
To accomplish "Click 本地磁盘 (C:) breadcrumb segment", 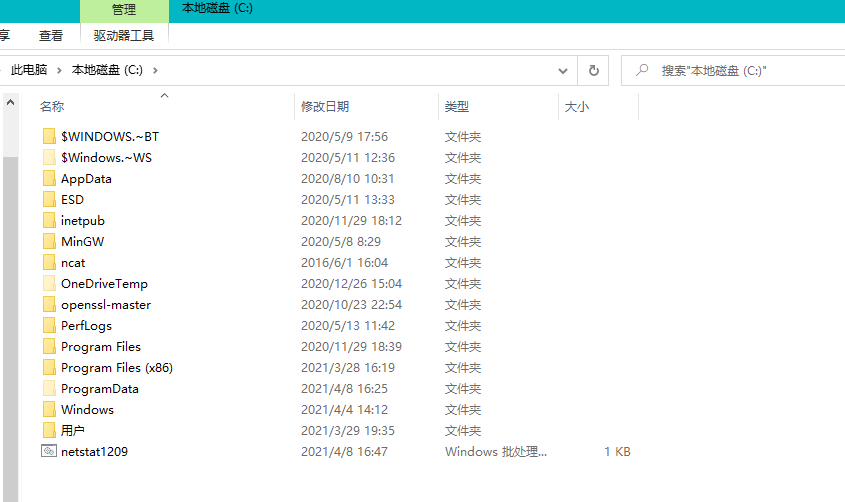I will [x=107, y=70].
